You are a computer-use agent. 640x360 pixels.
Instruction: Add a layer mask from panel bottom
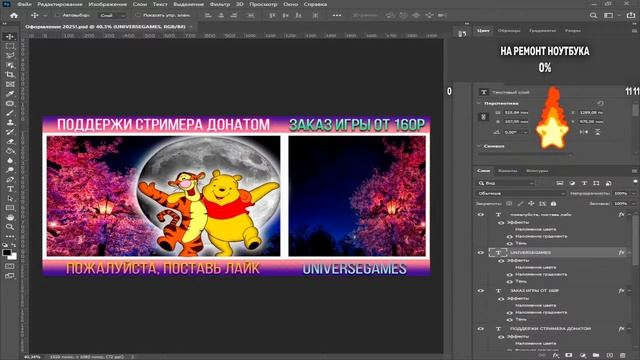click(569, 356)
